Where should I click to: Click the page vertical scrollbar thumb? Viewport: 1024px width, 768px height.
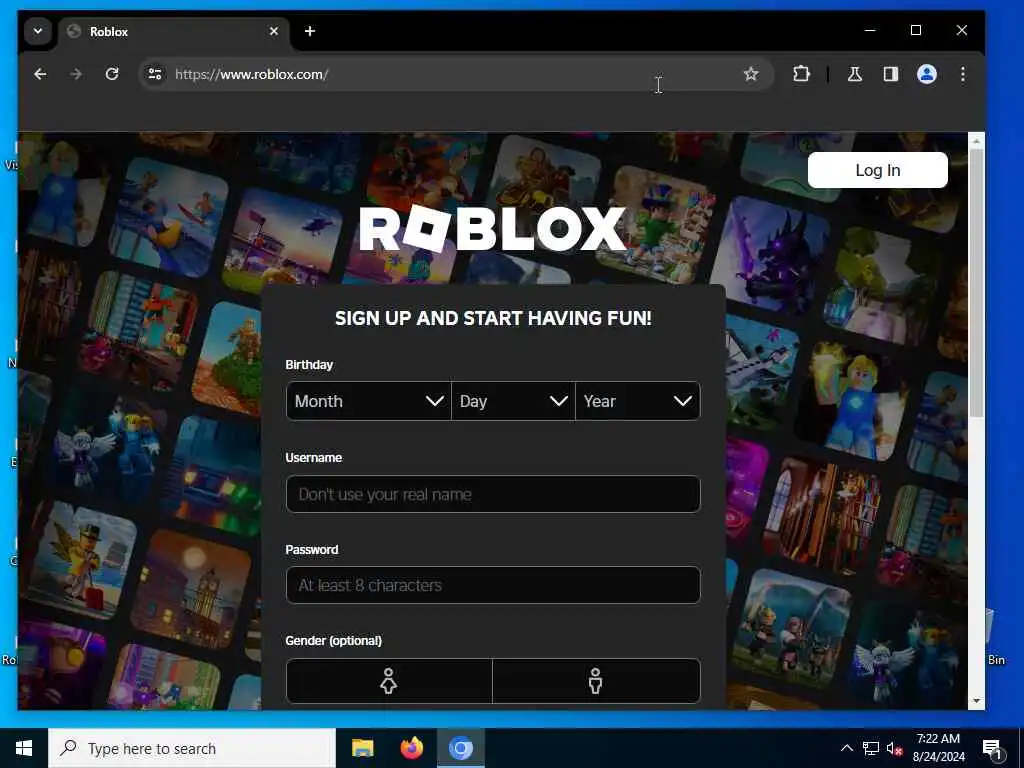[976, 283]
